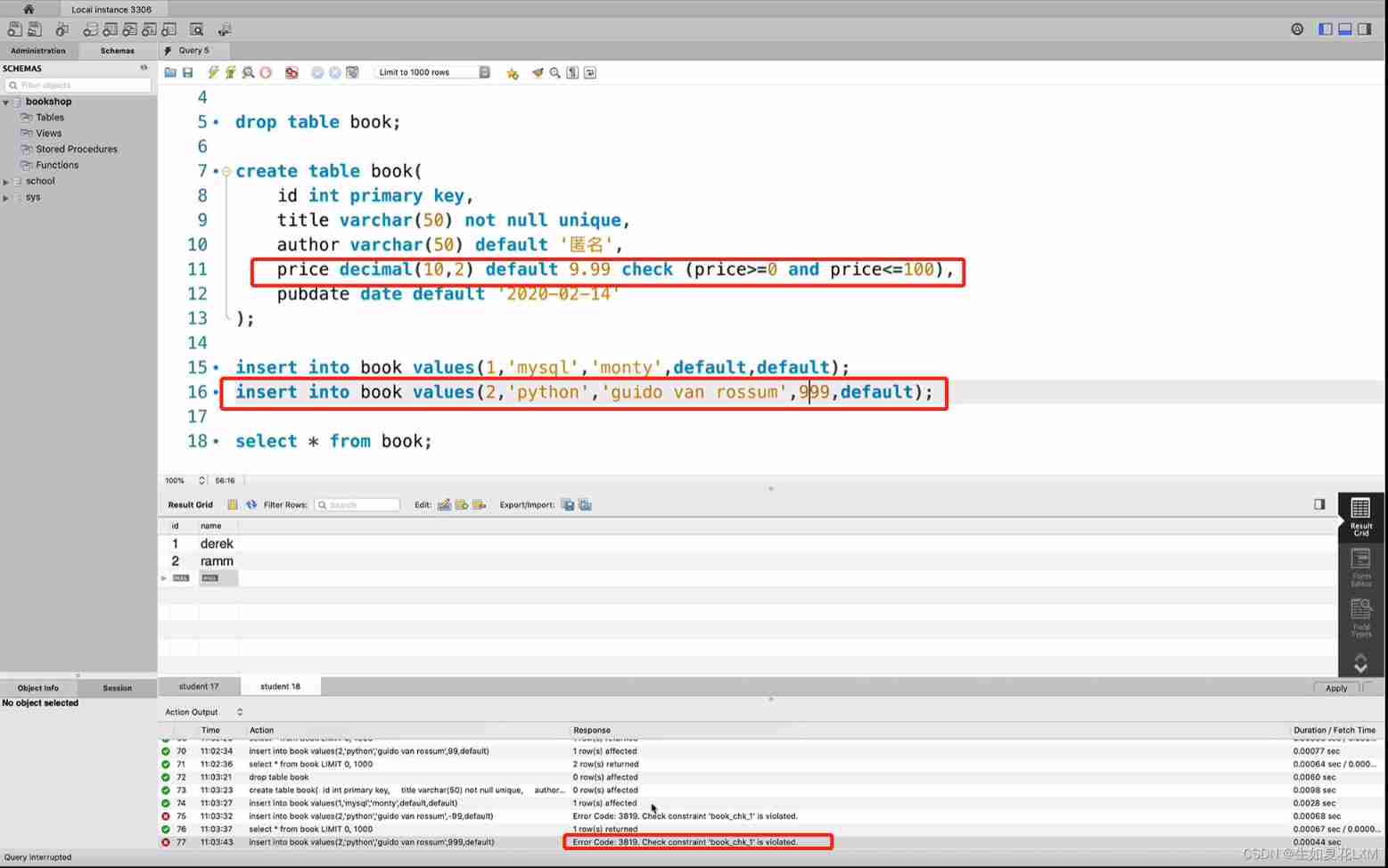Switch to the Schemas tab
The image size is (1388, 868).
click(x=118, y=51)
